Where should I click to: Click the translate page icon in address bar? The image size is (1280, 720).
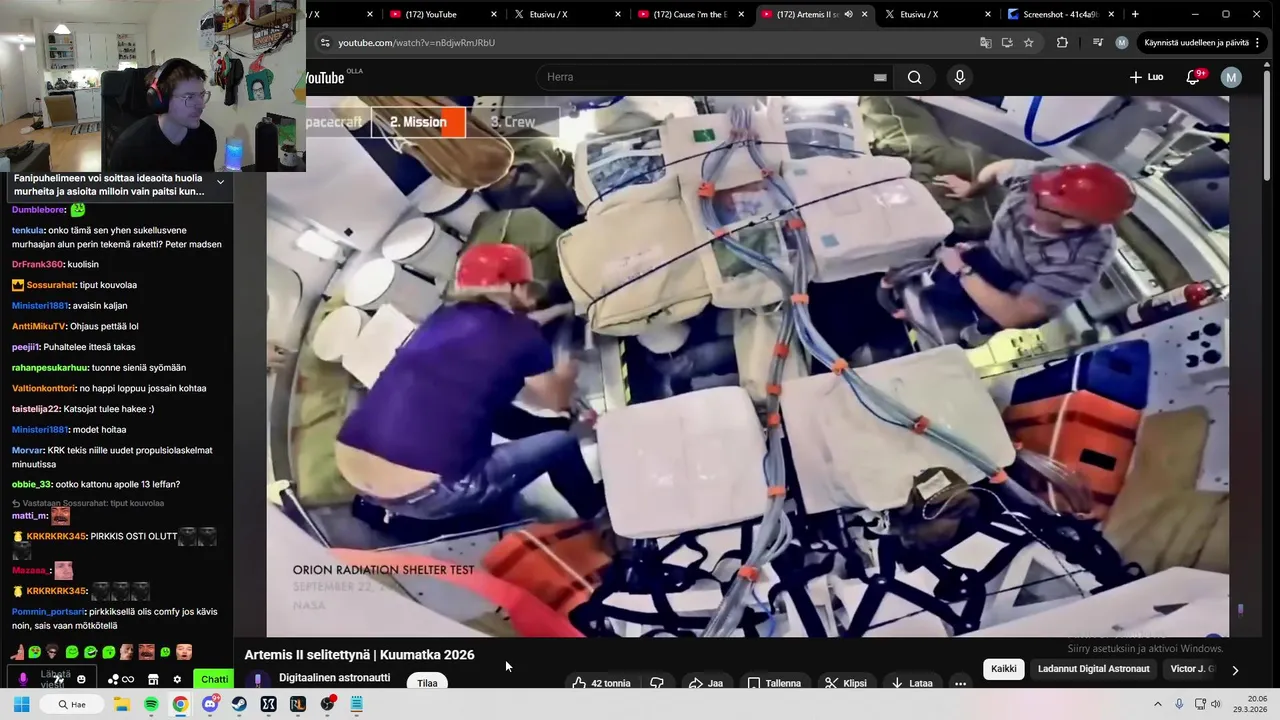coord(986,43)
